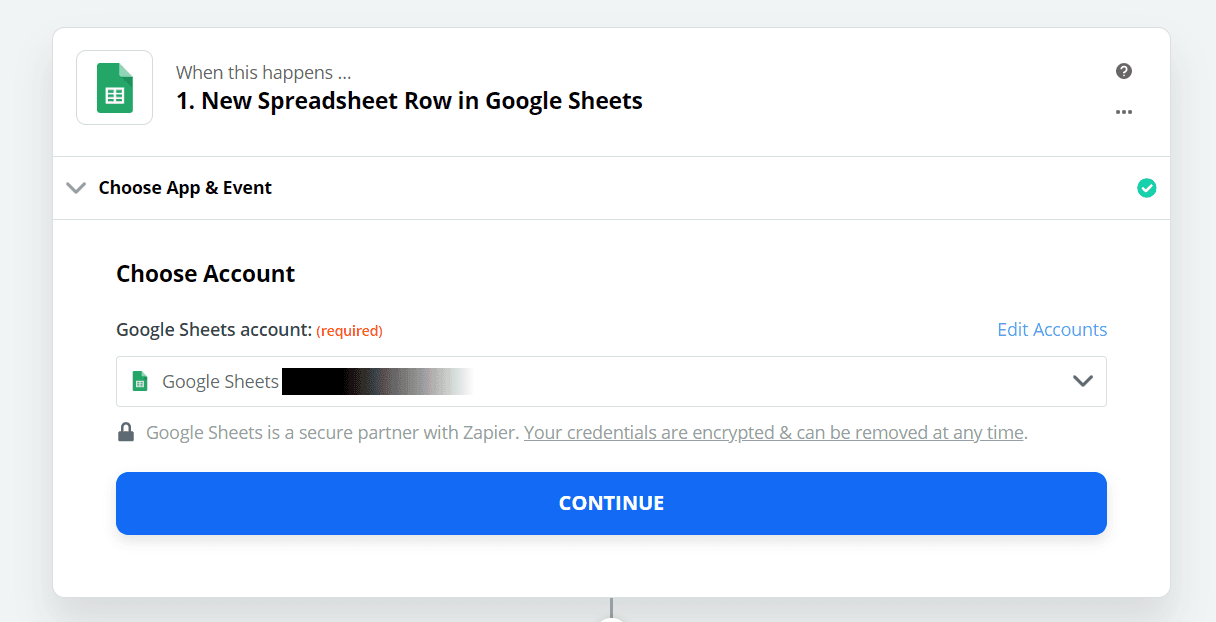
Task: Click the secure partner with Zapier text
Action: (333, 433)
